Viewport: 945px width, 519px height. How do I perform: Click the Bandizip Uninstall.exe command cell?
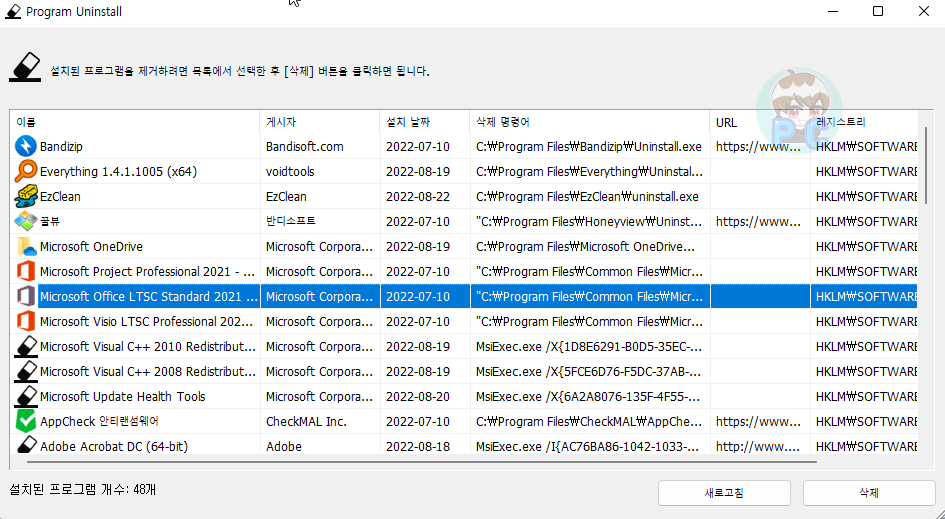(x=589, y=146)
